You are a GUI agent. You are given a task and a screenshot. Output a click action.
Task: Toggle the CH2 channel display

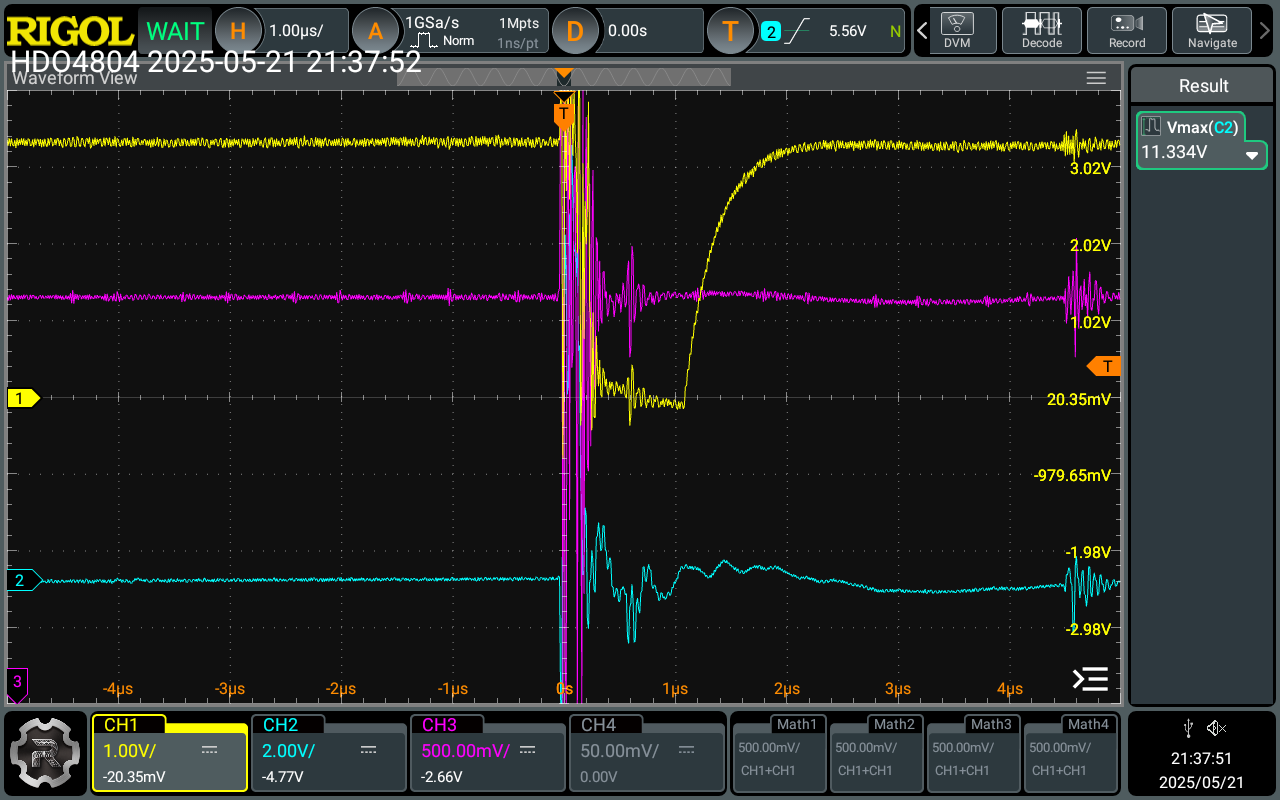(x=328, y=752)
